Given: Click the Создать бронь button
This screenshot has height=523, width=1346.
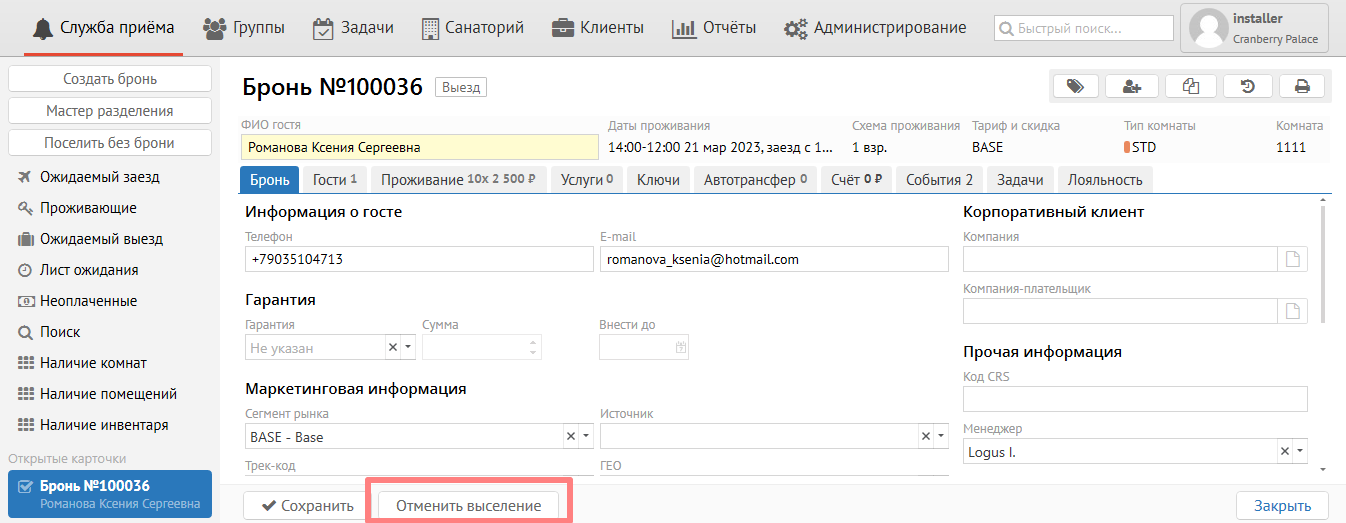Looking at the screenshot, I should pos(110,79).
